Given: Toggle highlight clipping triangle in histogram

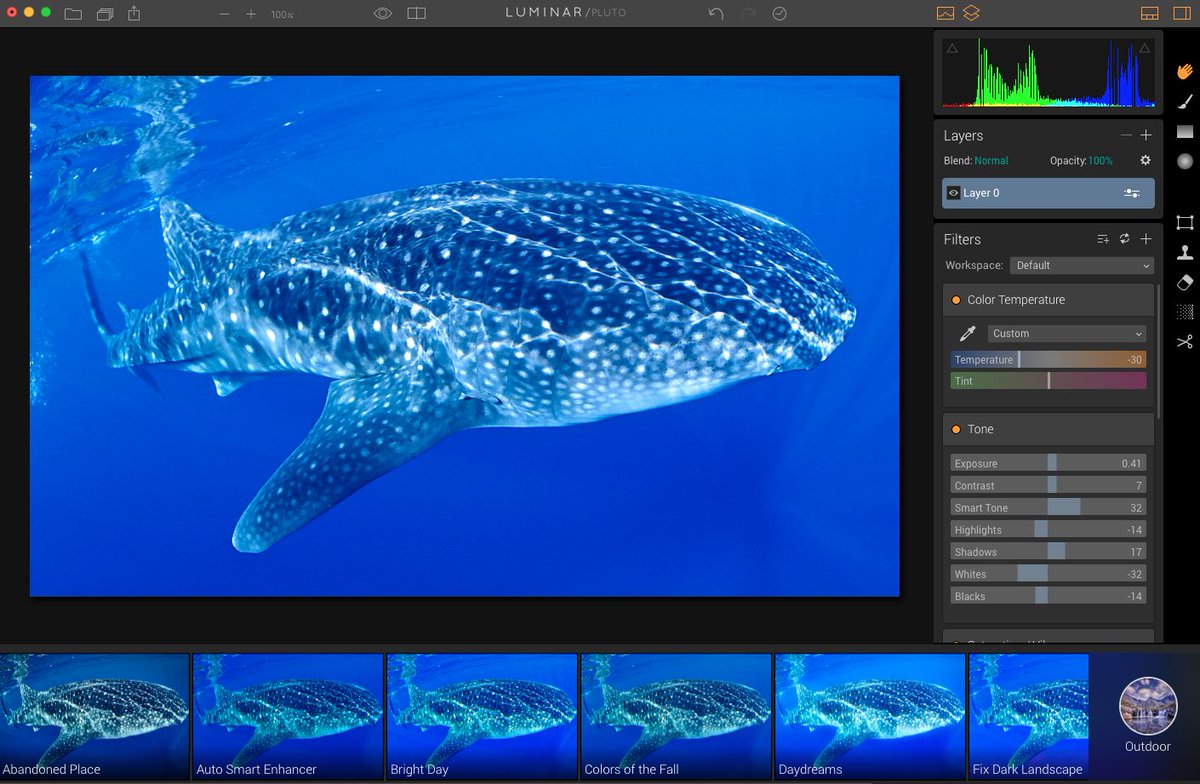Looking at the screenshot, I should pos(1144,47).
